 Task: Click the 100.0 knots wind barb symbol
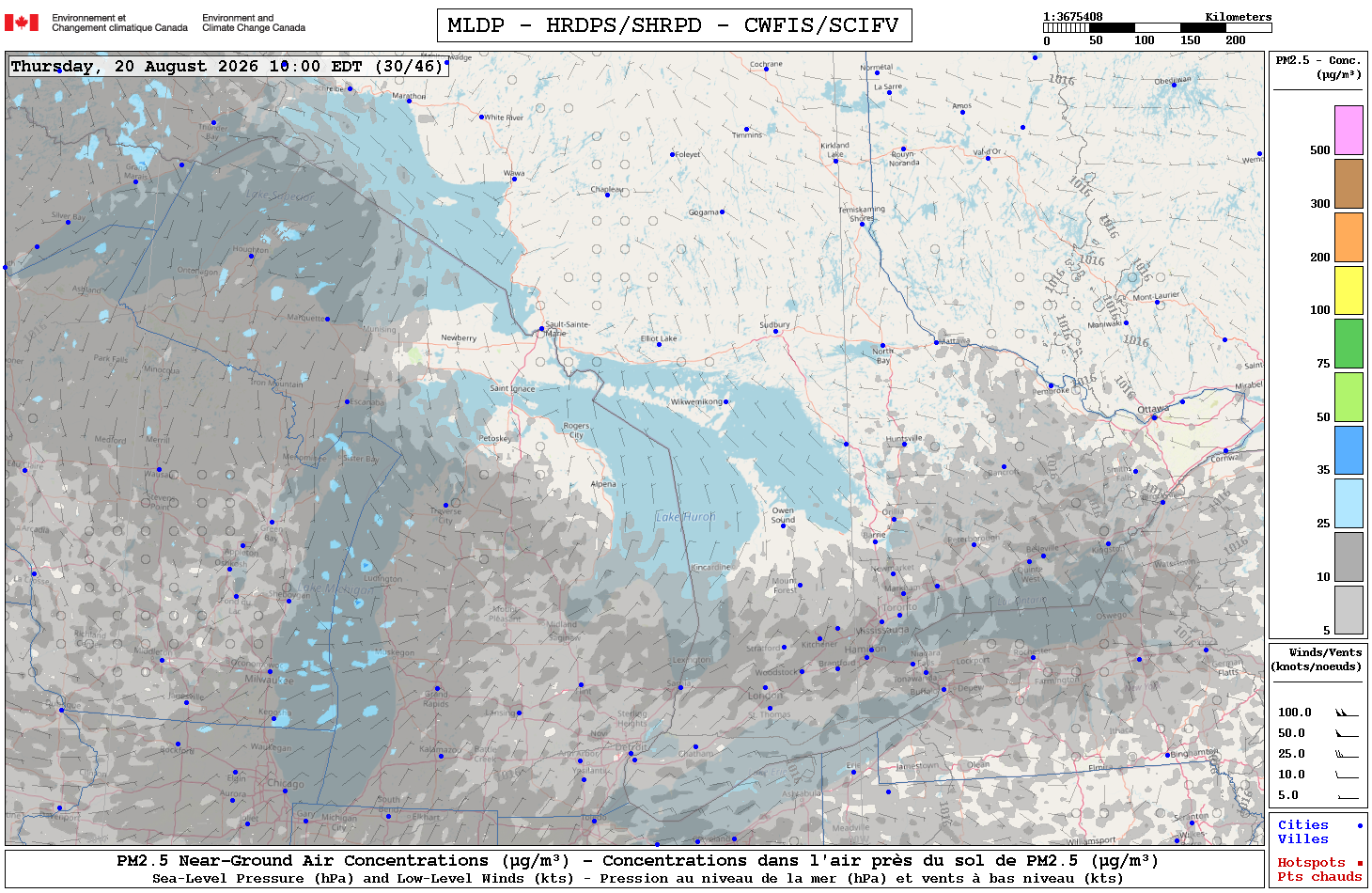click(1347, 713)
